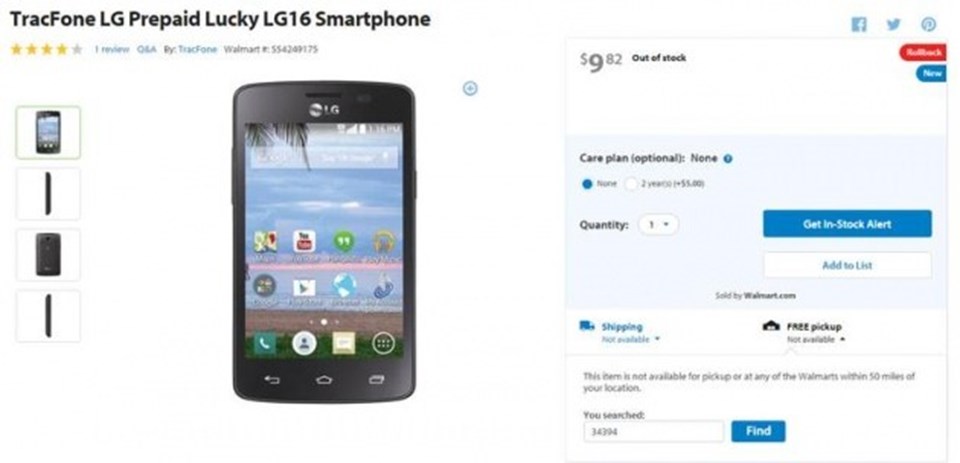Open the 1 review link
The height and width of the screenshot is (463, 960).
111,50
